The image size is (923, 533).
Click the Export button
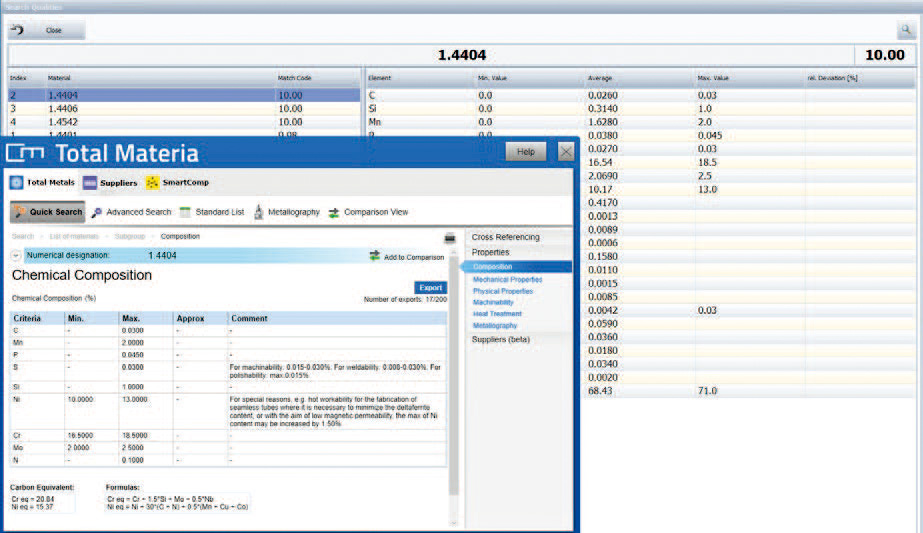click(430, 288)
